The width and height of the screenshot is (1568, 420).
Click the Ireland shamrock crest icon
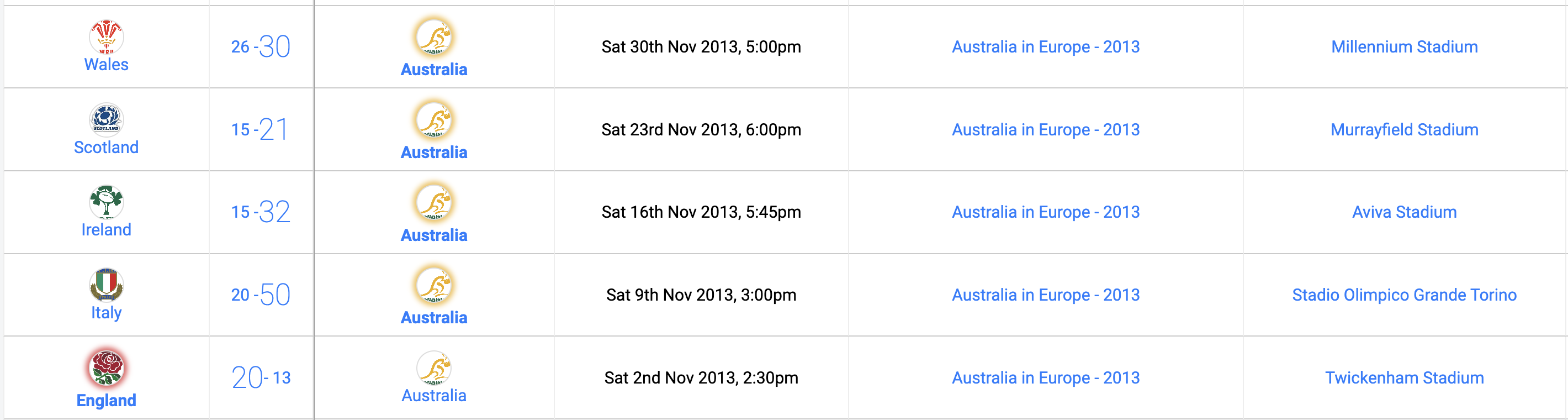click(x=106, y=202)
